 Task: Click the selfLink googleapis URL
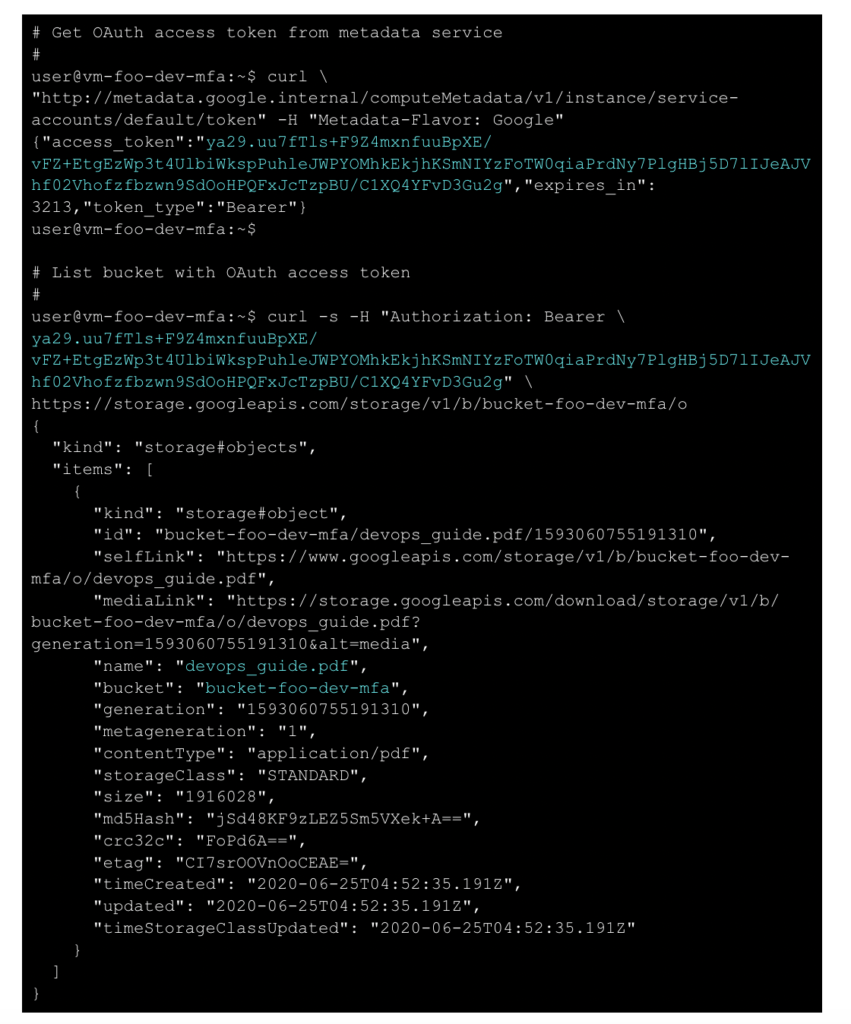pyautogui.click(x=410, y=568)
